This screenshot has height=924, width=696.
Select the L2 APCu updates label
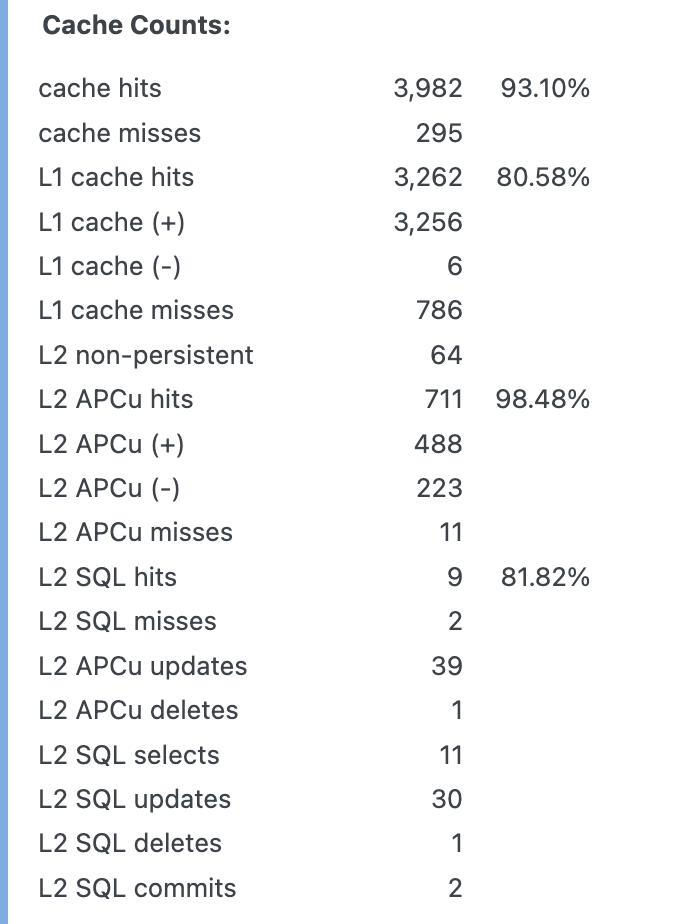[143, 666]
